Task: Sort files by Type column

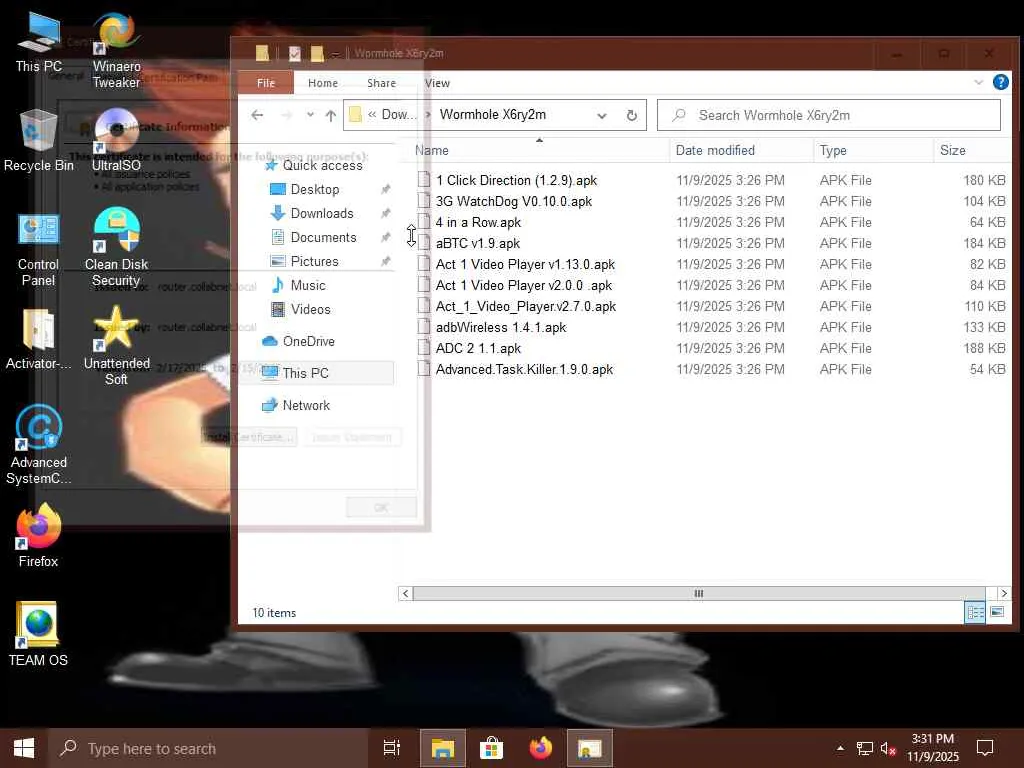Action: tap(874, 150)
